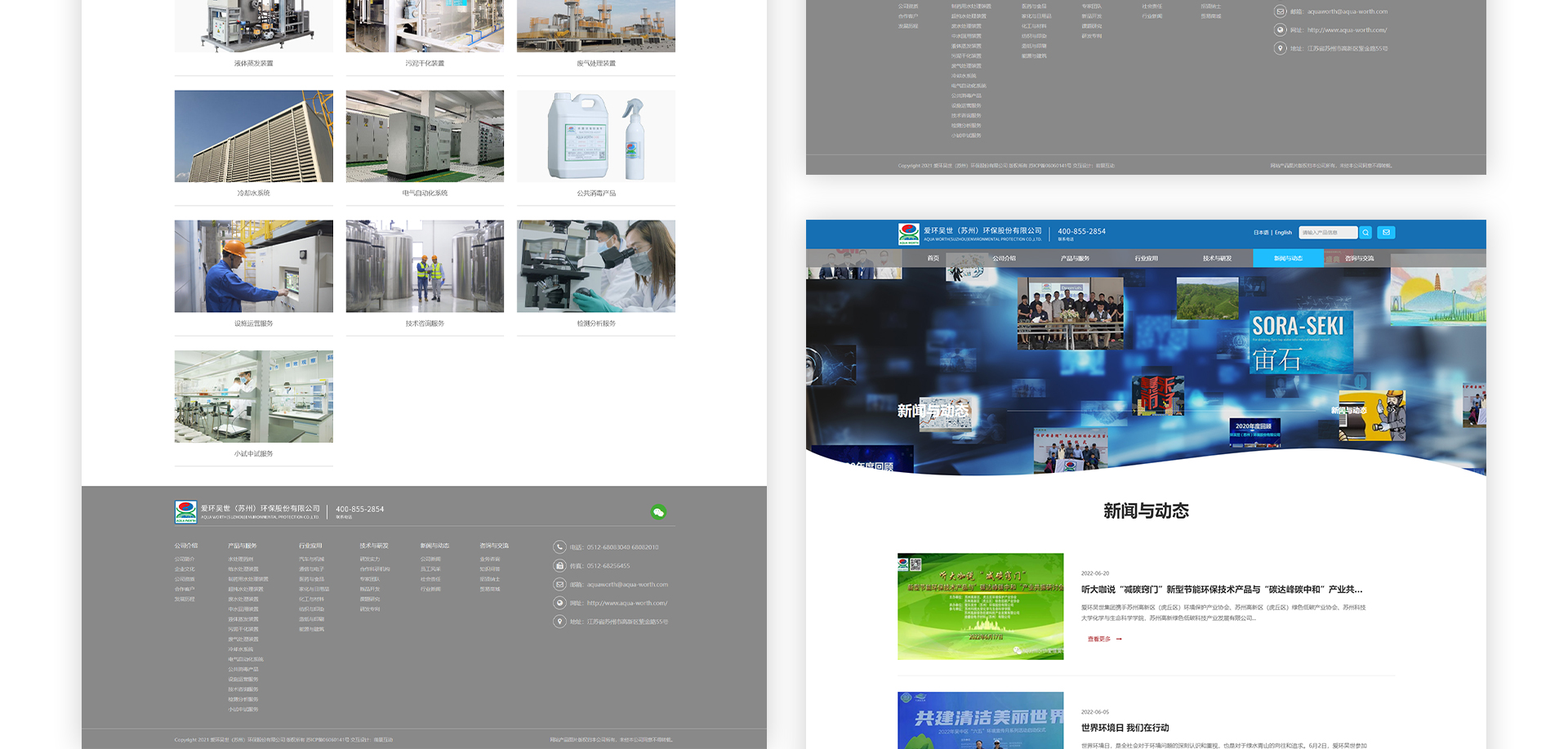Click the map pin icon in upper-right page footer
Screen dimensions: 1568x749
(x=1281, y=48)
